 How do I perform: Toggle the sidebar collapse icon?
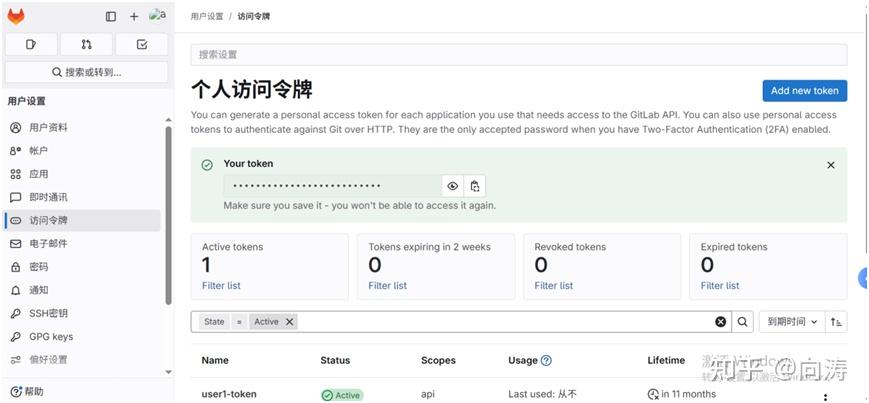click(x=111, y=17)
